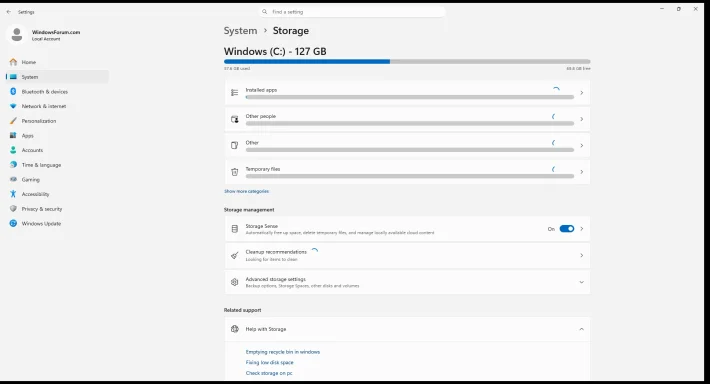Open Other category via its chevron
The height and width of the screenshot is (384, 710).
581,145
